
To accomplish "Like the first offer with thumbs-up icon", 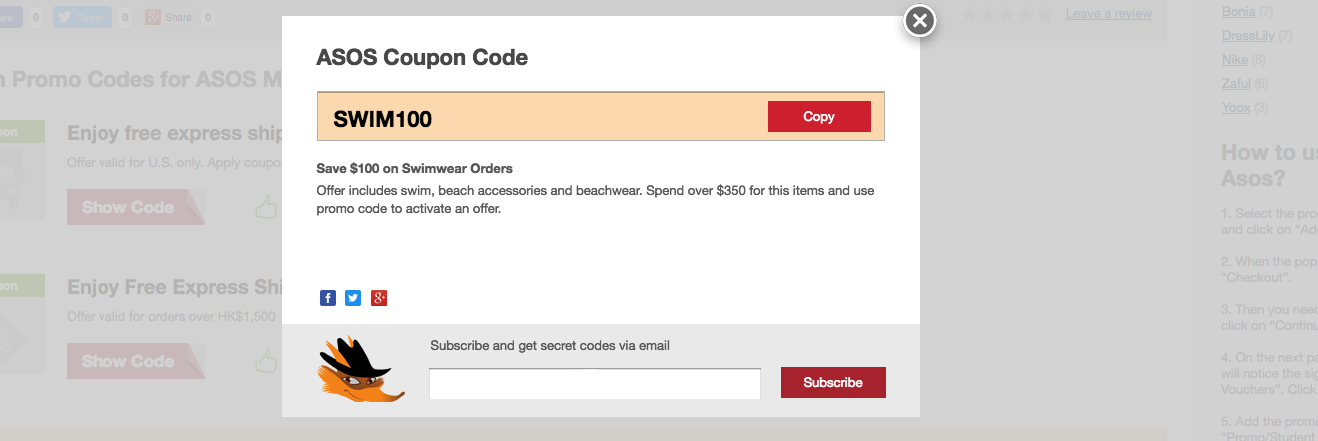I will 266,207.
